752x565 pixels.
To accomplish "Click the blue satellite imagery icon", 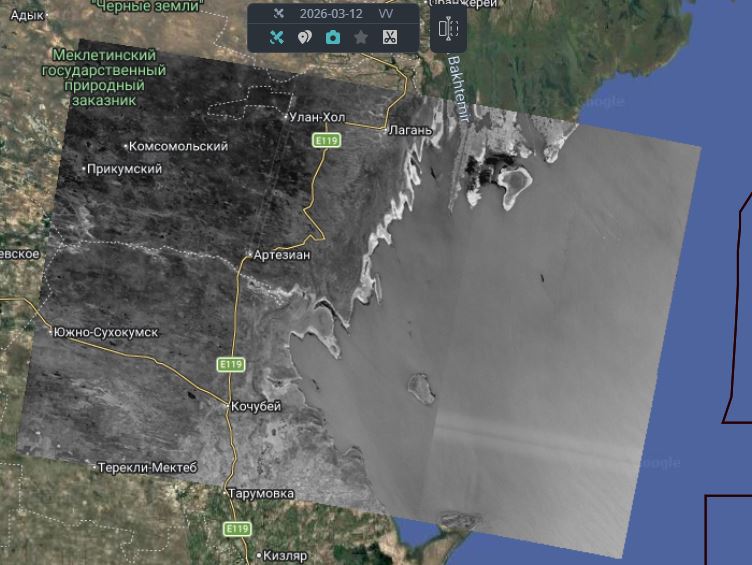I will tap(278, 37).
